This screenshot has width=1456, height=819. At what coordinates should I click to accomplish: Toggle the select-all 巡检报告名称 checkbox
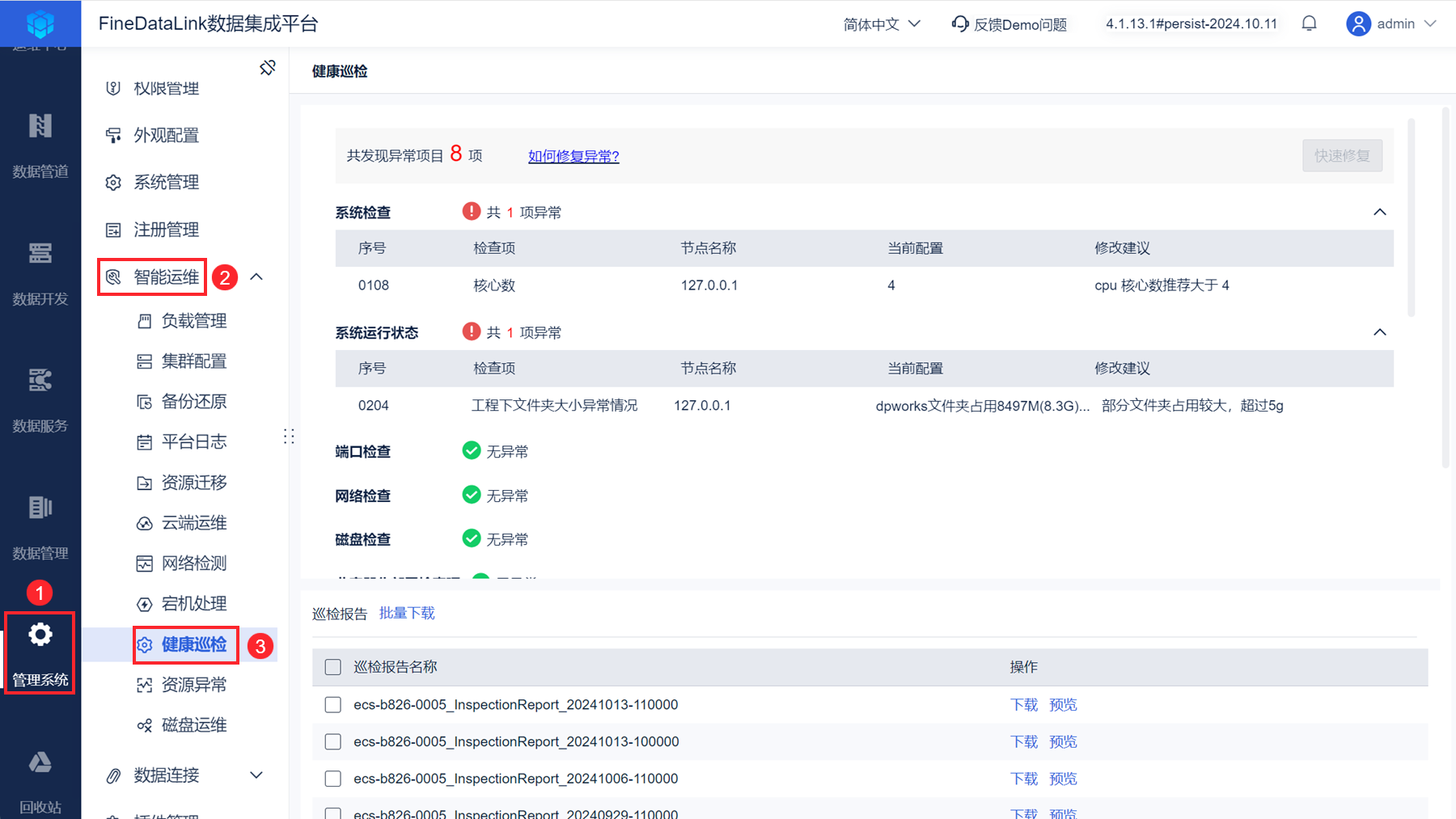coord(332,667)
